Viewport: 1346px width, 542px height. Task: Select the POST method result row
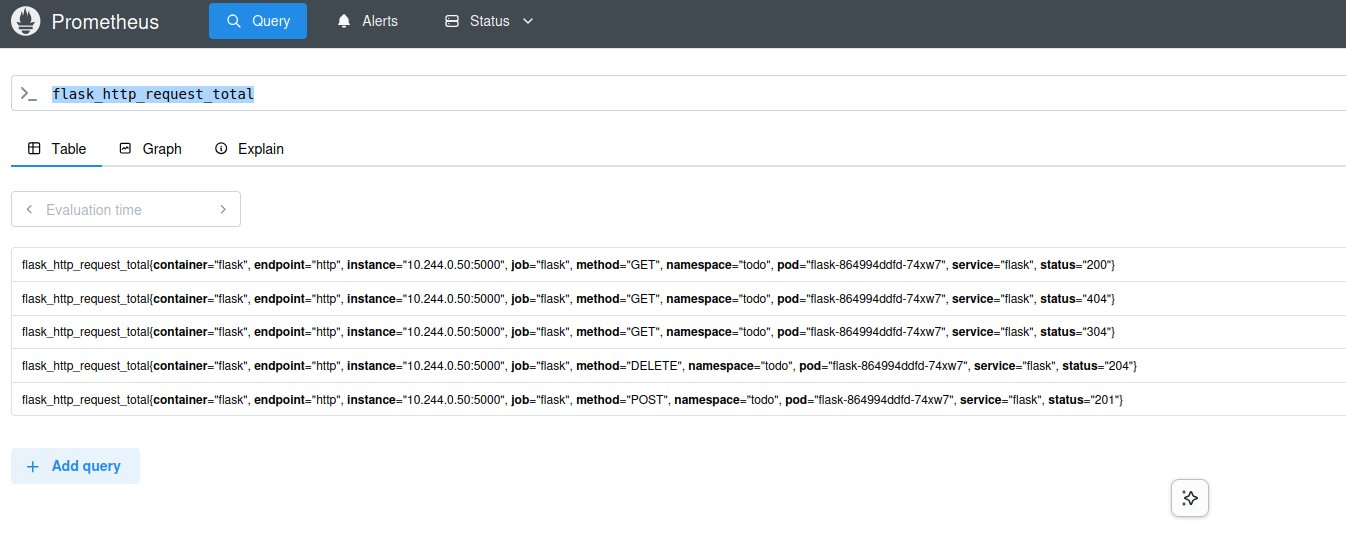click(x=679, y=399)
